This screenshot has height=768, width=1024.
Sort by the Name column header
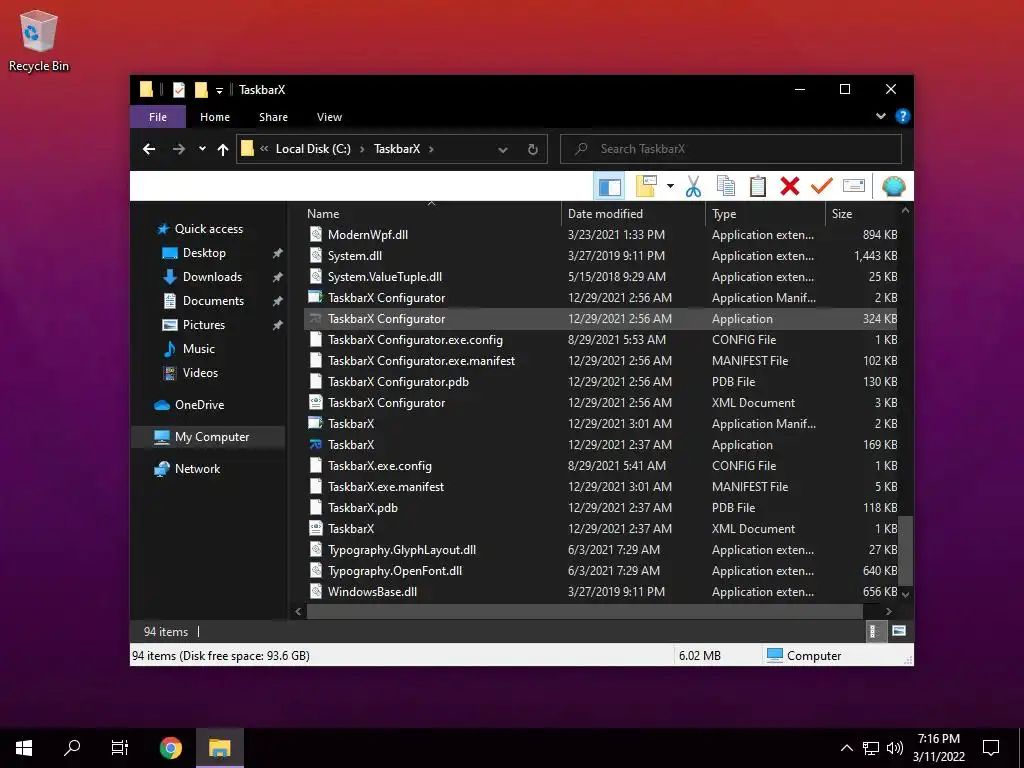(431, 214)
